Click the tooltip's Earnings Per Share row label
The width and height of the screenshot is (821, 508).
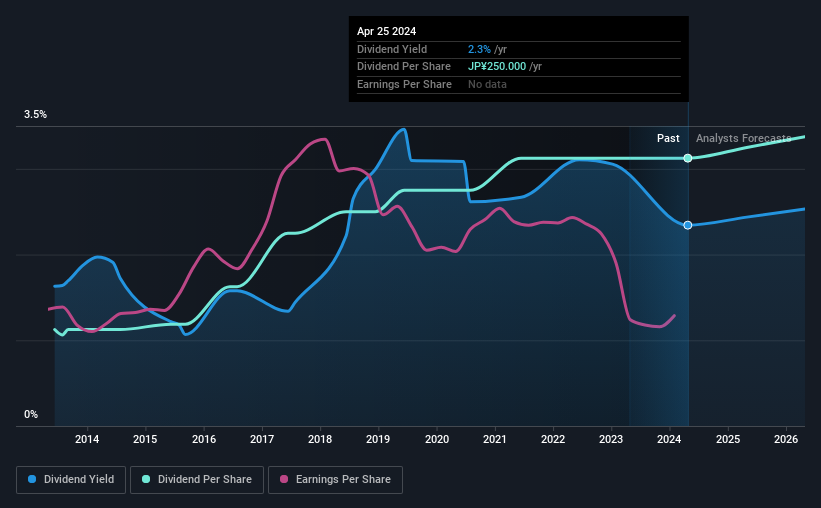click(404, 84)
